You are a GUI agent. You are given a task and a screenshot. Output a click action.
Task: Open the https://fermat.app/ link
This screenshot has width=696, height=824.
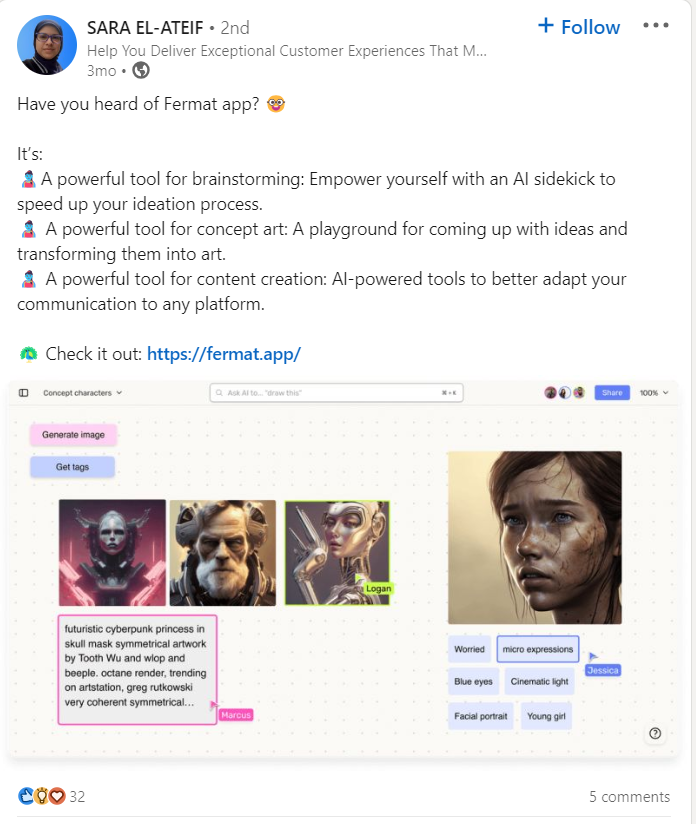(224, 354)
